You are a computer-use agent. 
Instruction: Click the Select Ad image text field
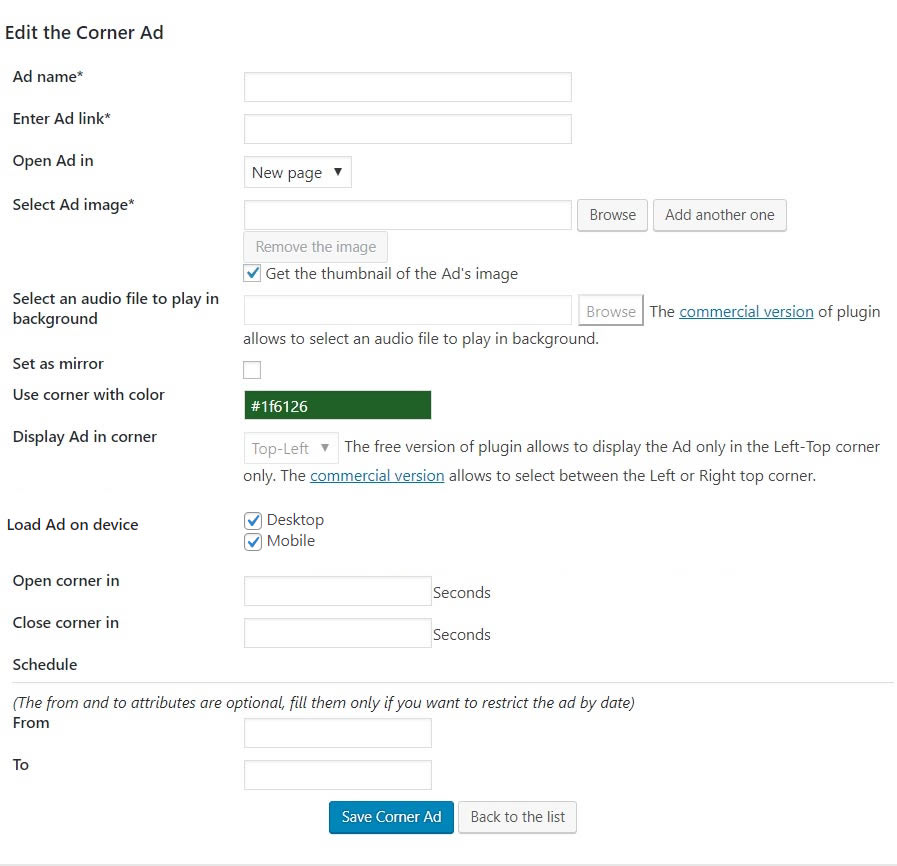pos(407,215)
